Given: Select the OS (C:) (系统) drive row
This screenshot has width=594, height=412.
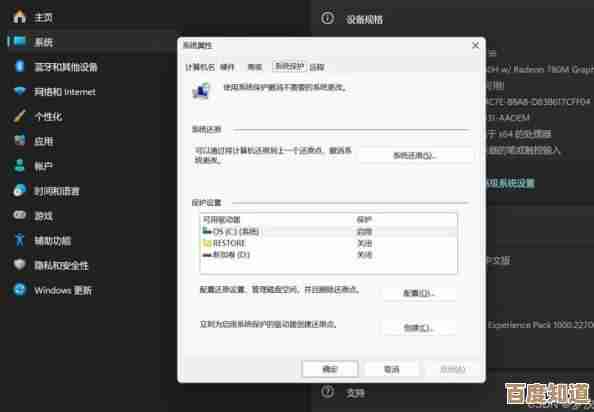Looking at the screenshot, I should click(328, 231).
